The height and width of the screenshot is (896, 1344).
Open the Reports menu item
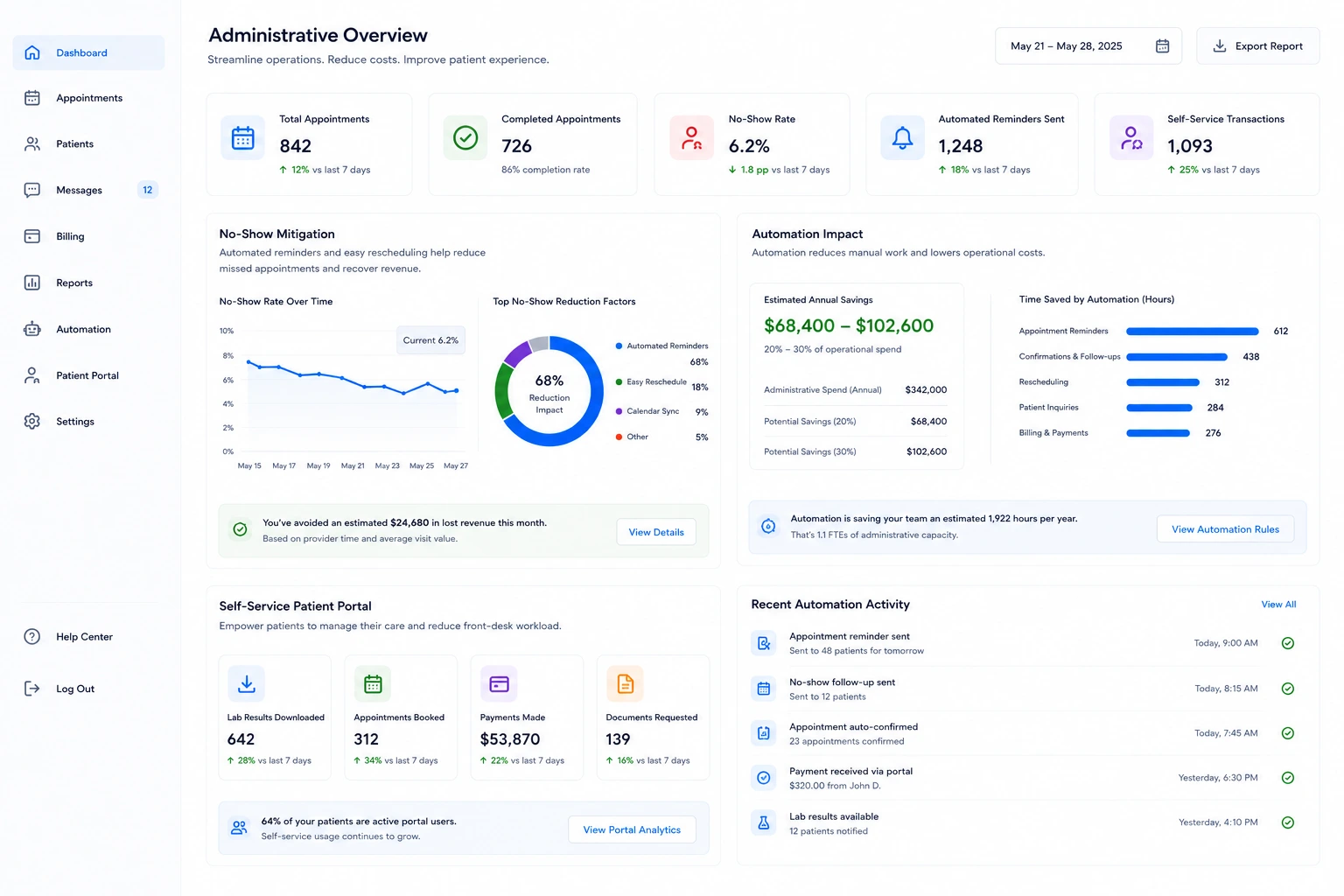click(88, 283)
